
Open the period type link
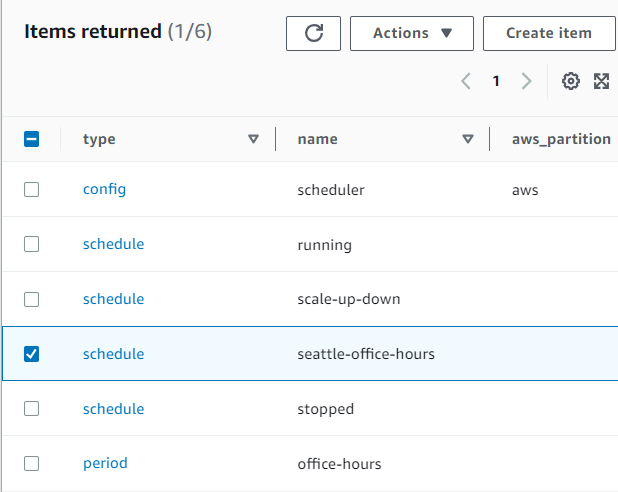point(105,464)
